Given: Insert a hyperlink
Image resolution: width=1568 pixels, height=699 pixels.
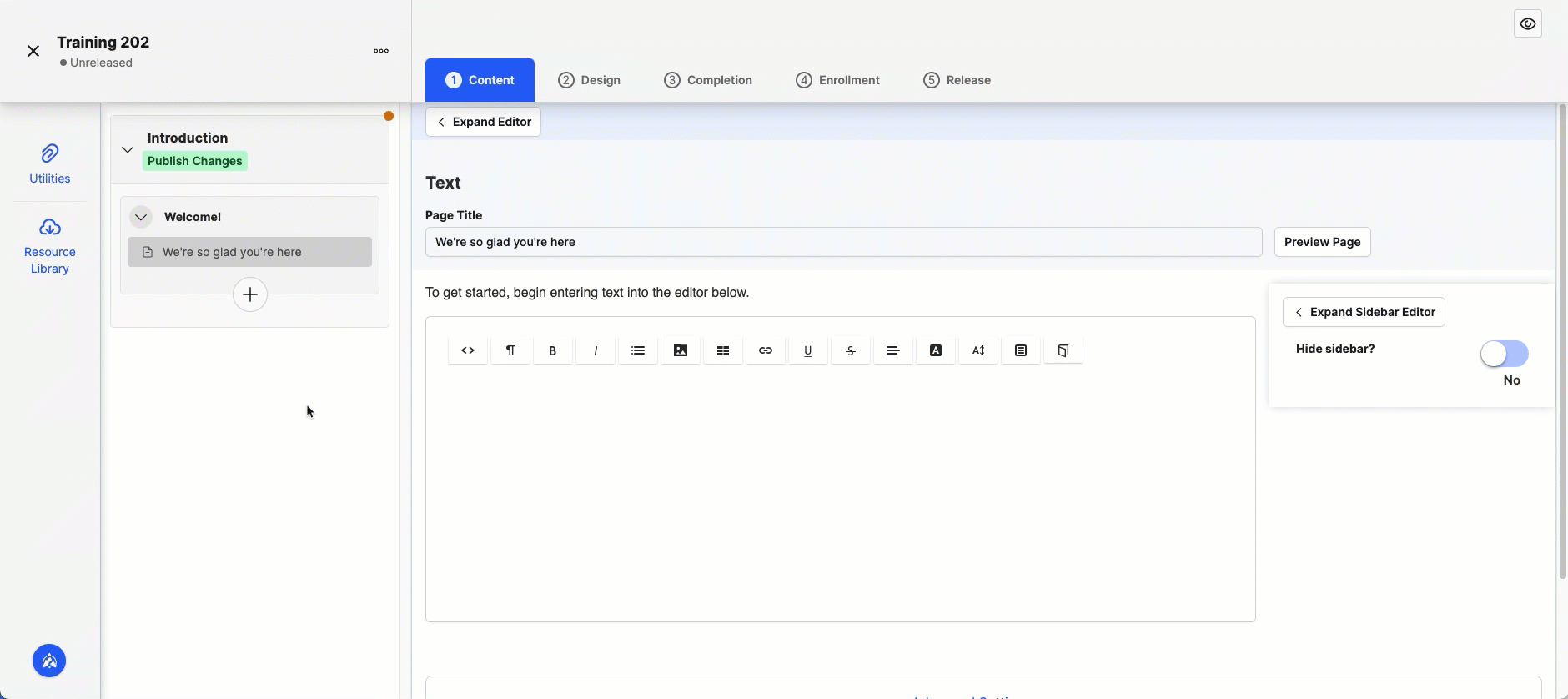Looking at the screenshot, I should [x=766, y=350].
